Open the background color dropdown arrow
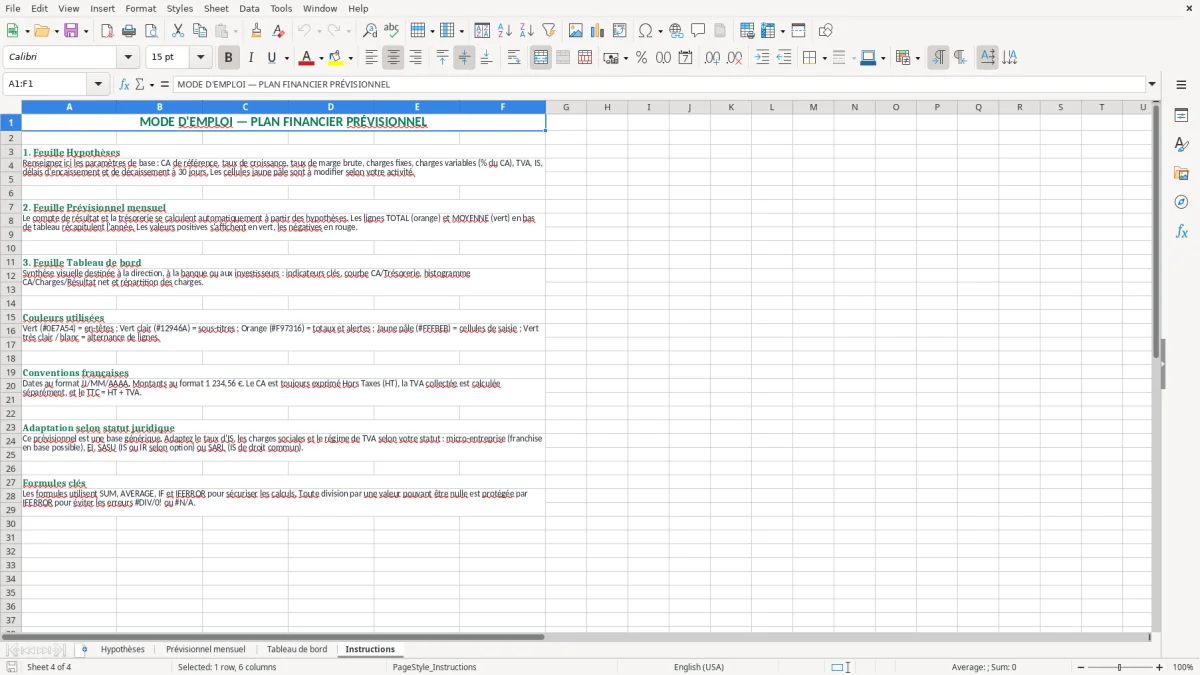The image size is (1200, 675). (x=349, y=58)
